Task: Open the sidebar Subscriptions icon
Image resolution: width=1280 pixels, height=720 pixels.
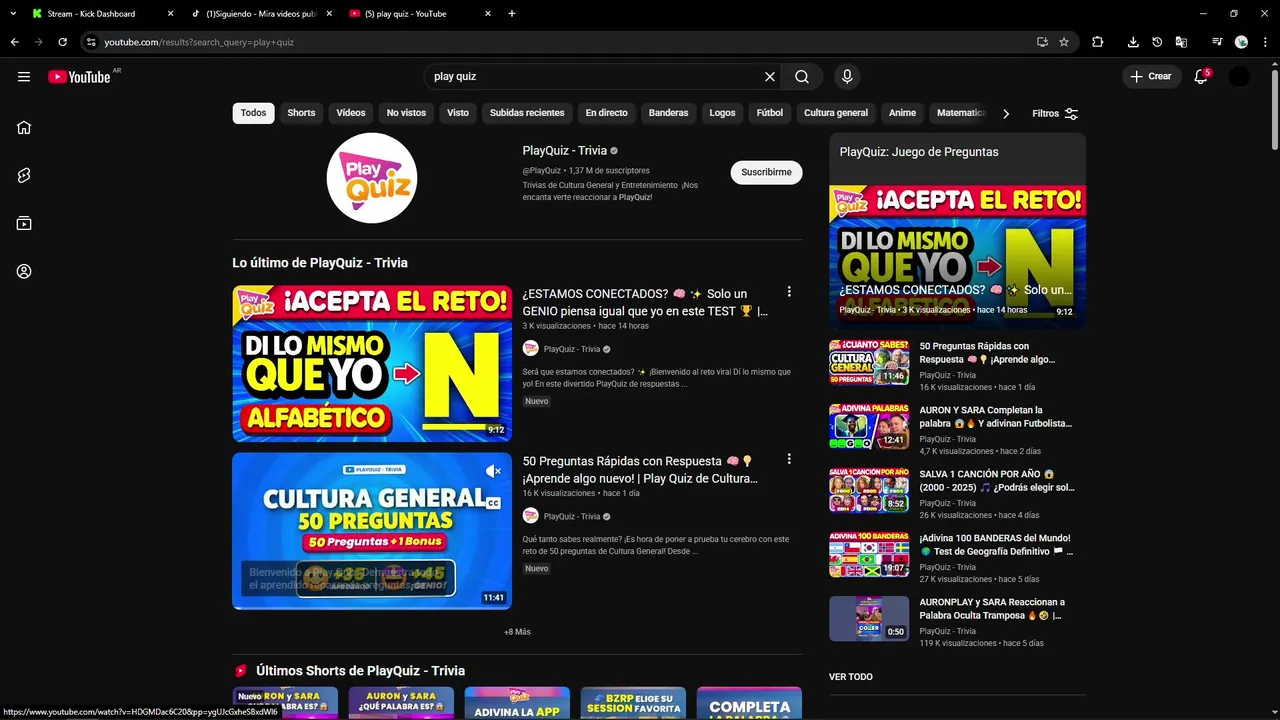Action: click(x=24, y=223)
